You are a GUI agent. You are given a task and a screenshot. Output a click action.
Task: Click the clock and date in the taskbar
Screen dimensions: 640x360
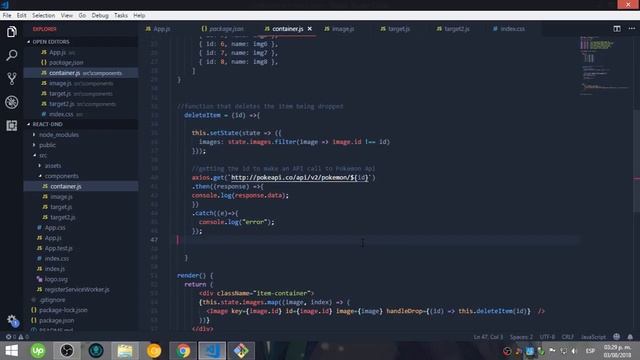pos(617,351)
